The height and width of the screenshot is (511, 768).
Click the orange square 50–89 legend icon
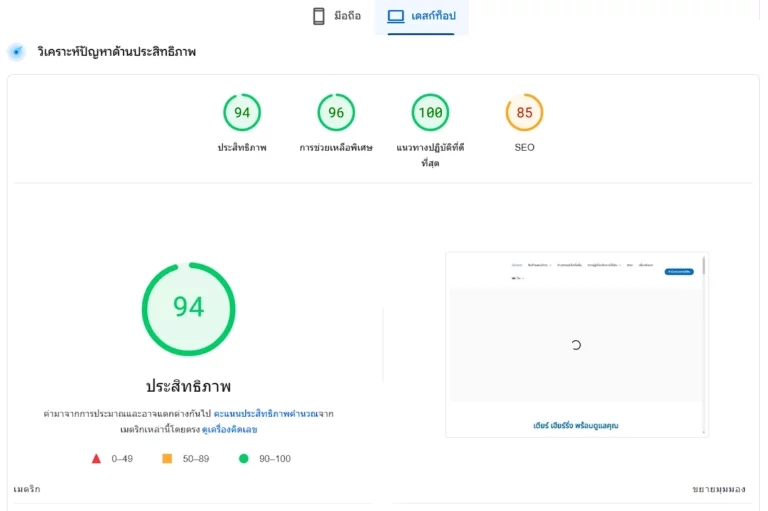(167, 459)
